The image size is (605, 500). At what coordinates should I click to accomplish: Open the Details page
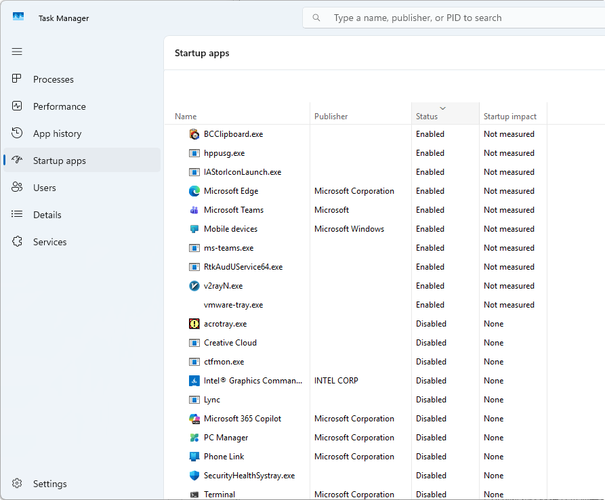[x=82, y=215]
